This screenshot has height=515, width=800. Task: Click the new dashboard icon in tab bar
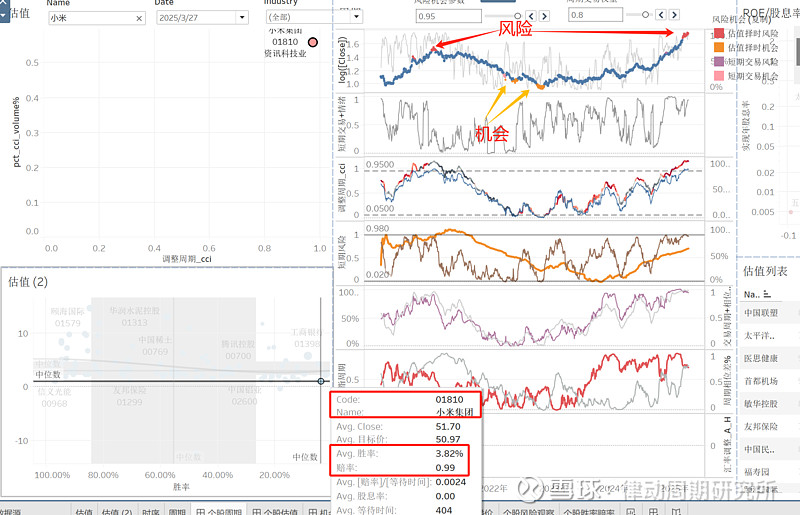[653, 511]
